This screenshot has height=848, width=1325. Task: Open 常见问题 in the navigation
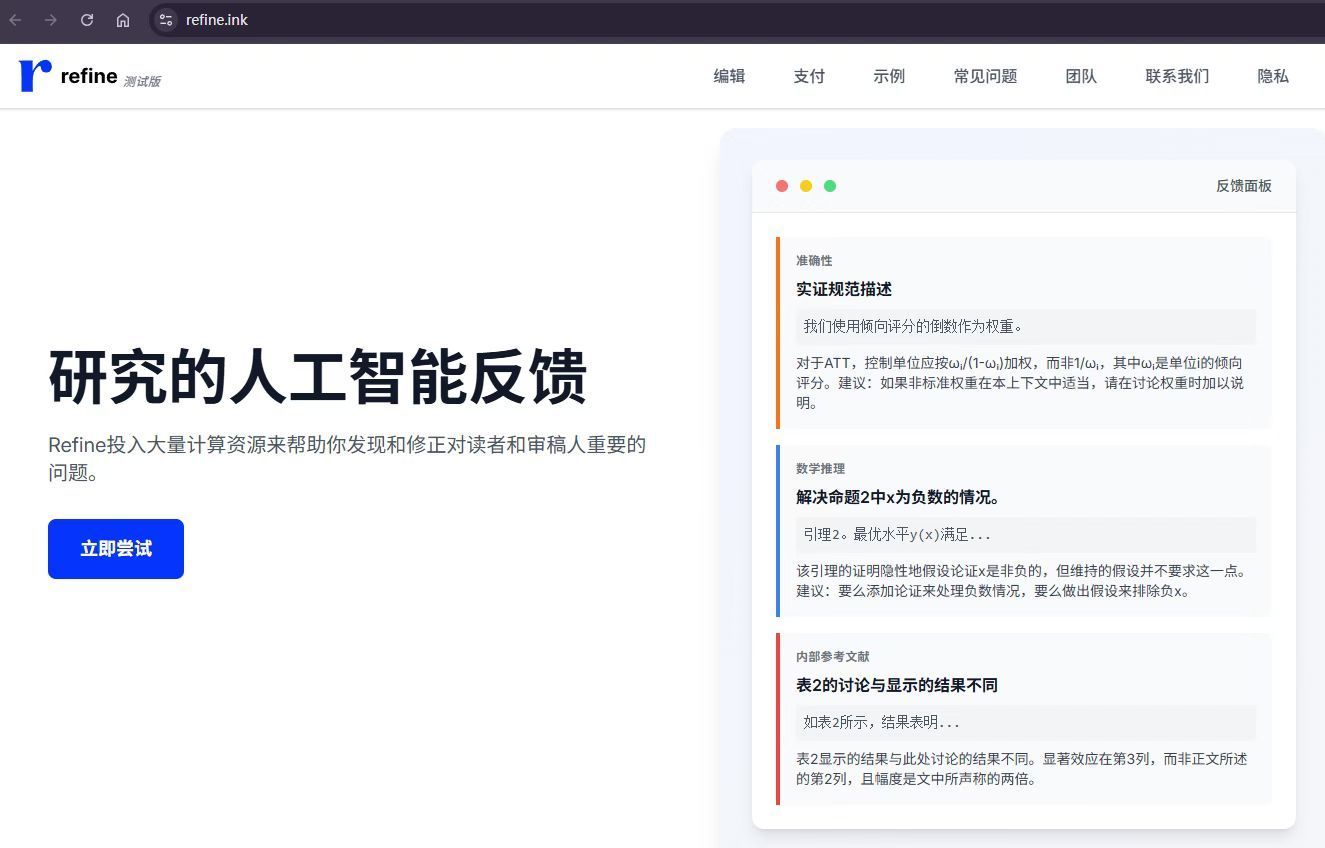pyautogui.click(x=985, y=76)
